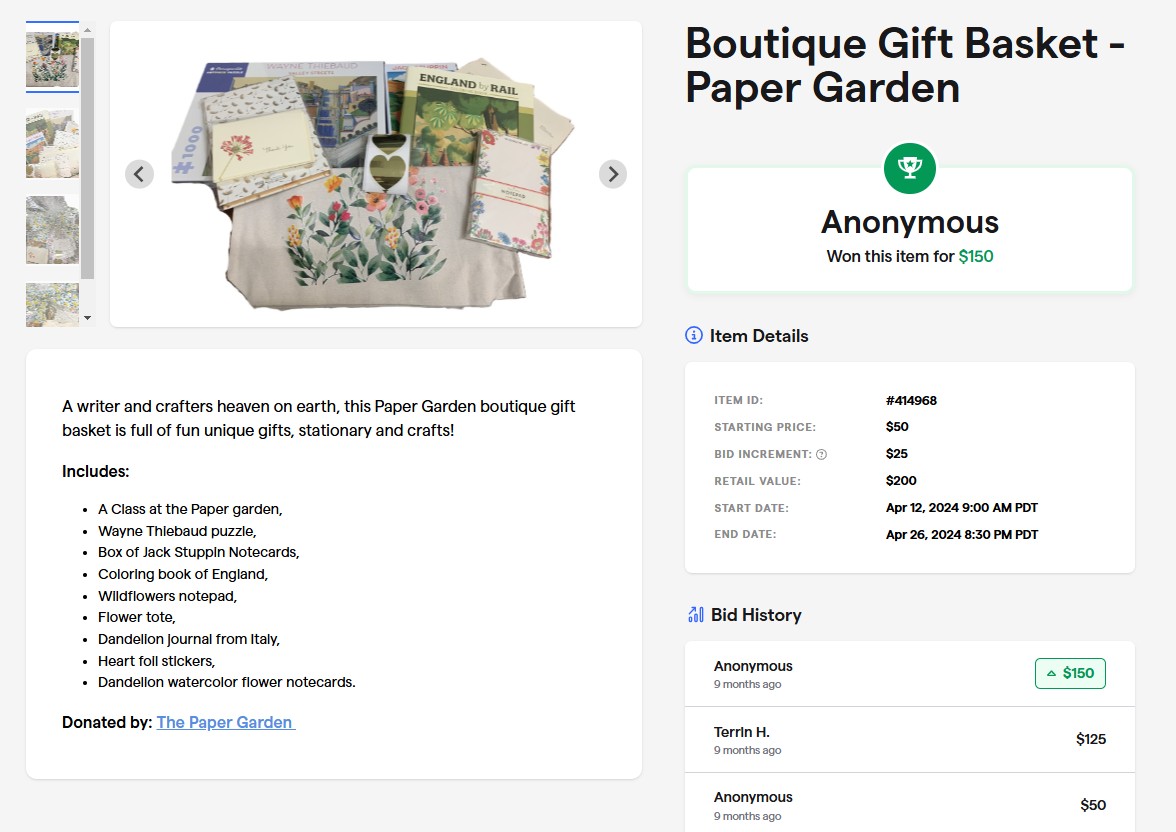Select the partially visible fourth thumbnail
Image resolution: width=1176 pixels, height=832 pixels.
click(x=52, y=304)
